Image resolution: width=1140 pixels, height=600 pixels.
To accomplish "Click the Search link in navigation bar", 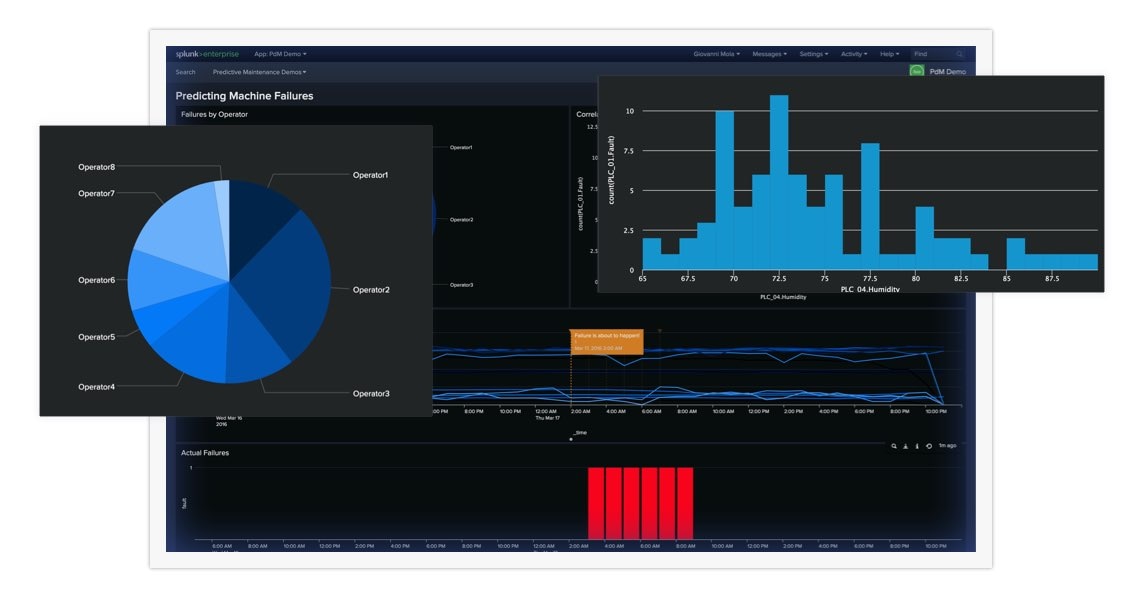I will coord(186,72).
